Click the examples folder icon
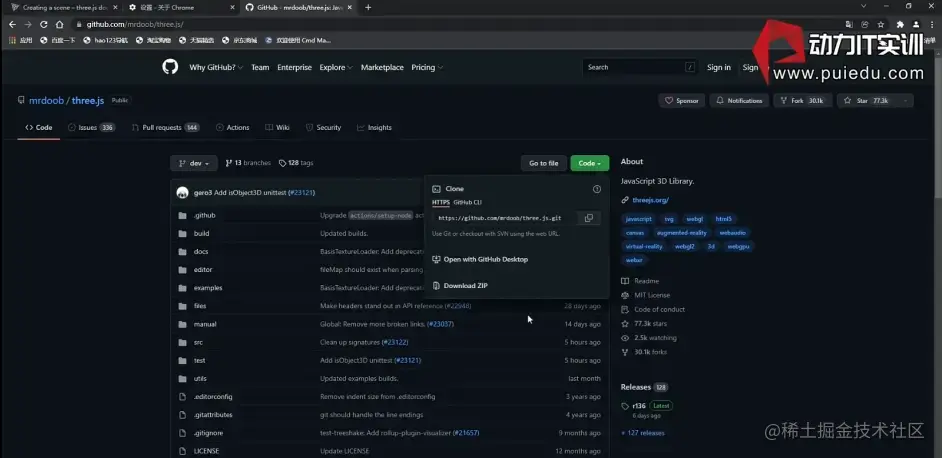This screenshot has width=942, height=458. click(183, 287)
